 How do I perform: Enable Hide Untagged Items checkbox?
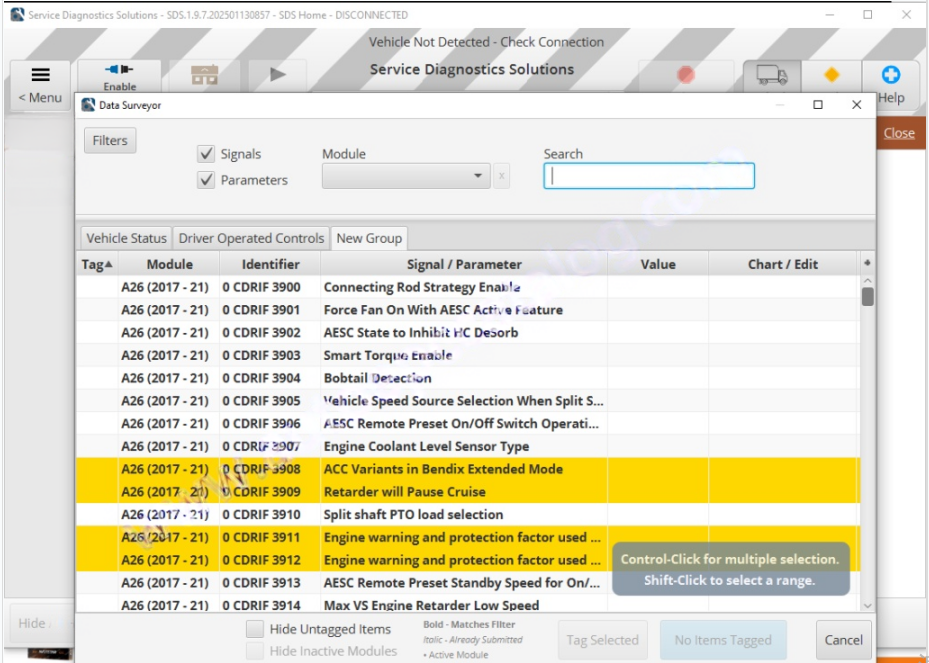click(x=255, y=629)
